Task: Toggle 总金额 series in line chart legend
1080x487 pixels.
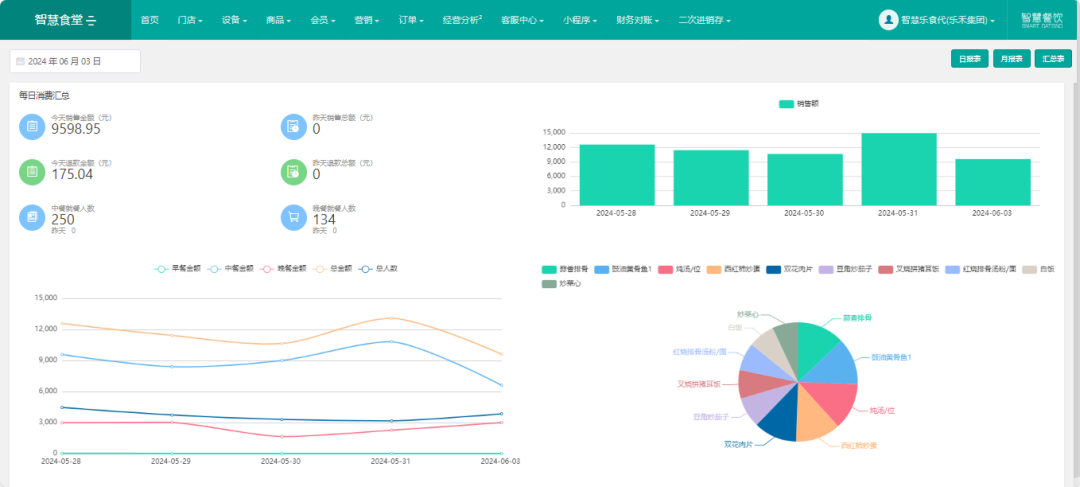Action: (333, 269)
